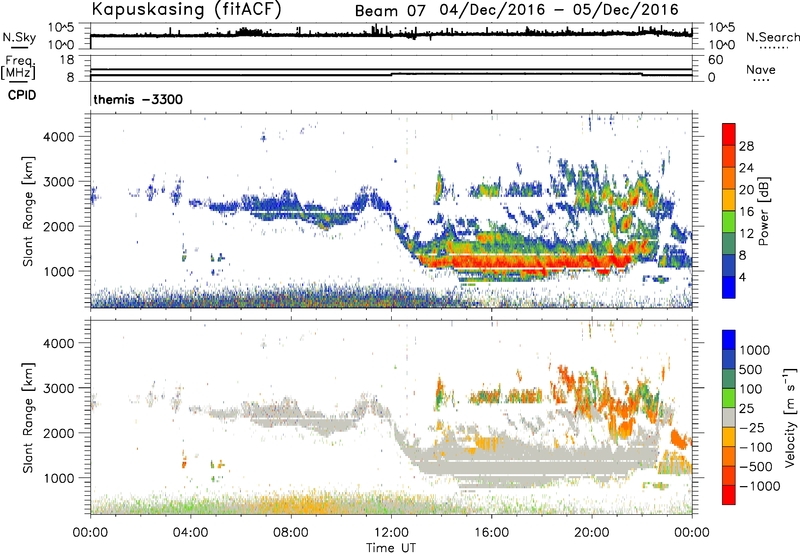
Task: Select the Power [dB] colorbar title
Action: click(764, 211)
